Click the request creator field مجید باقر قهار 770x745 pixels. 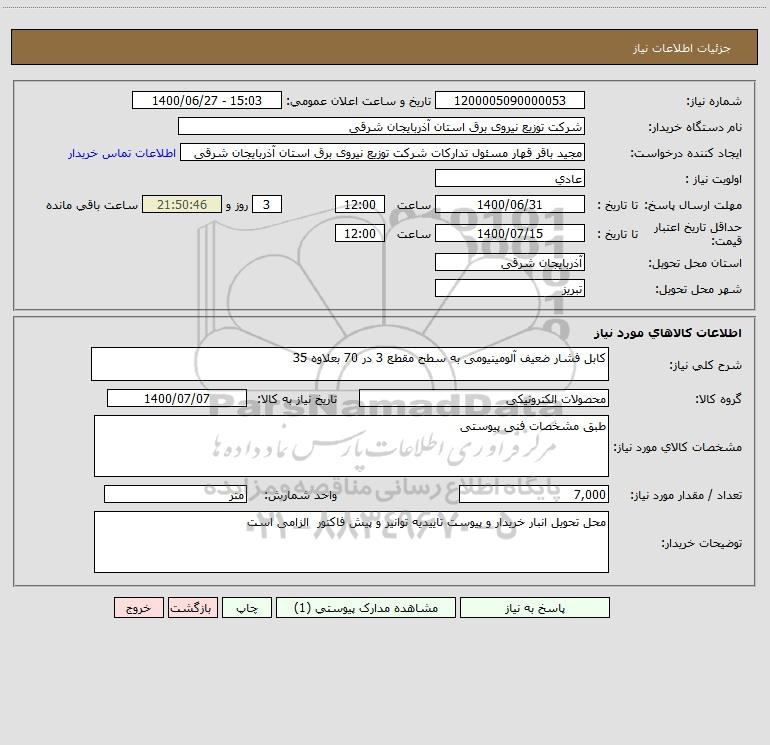coord(383,152)
